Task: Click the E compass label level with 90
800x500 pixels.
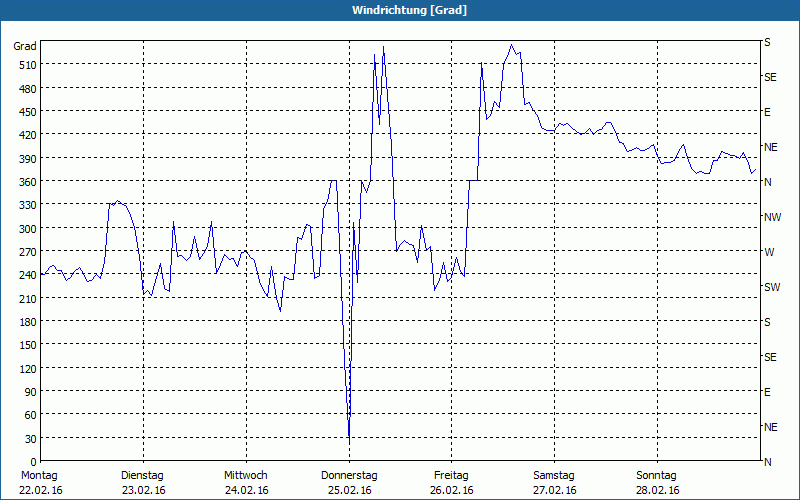Action: coord(767,392)
